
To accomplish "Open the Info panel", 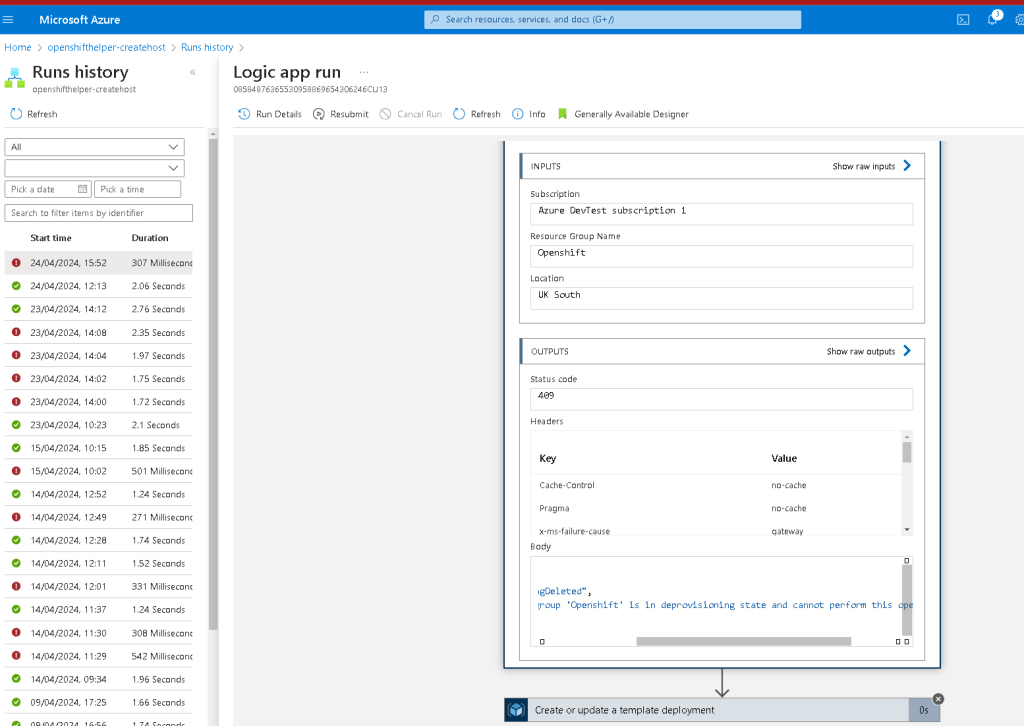I will (x=529, y=114).
